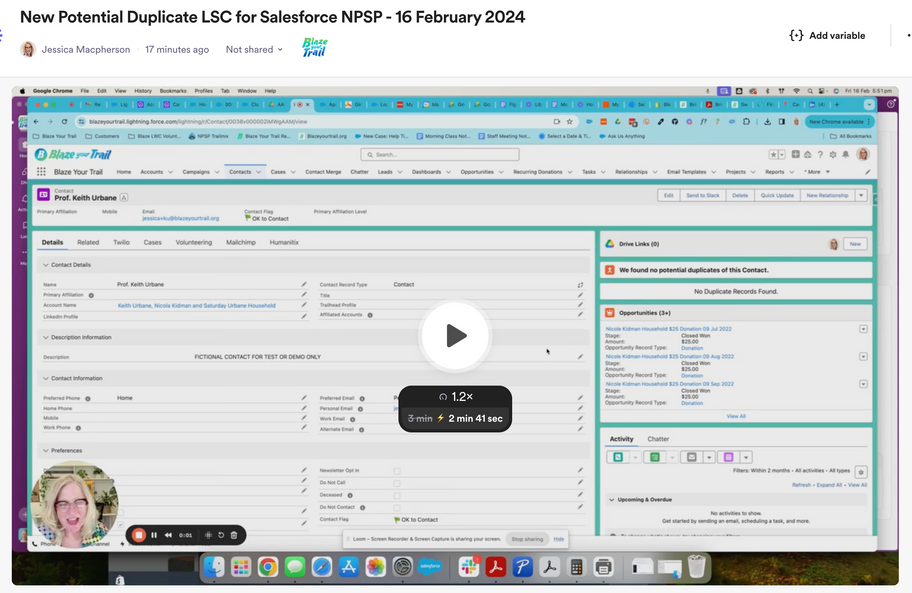Image resolution: width=912 pixels, height=593 pixels.
Task: Click the Google Drive icon in Drive Links
Action: (610, 244)
